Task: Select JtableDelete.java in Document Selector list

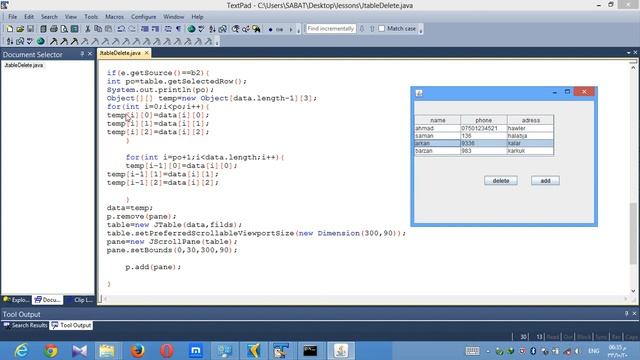Action: (24, 65)
